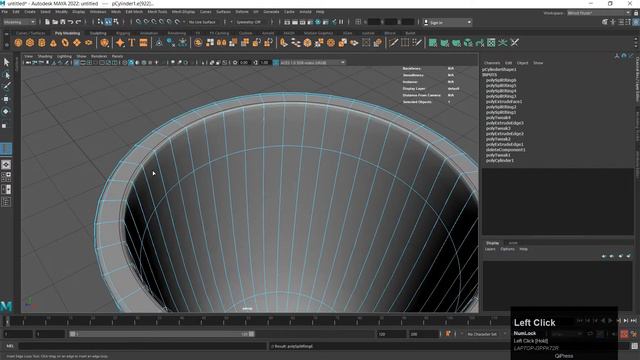Create a polygon disc from the shelf

click(x=89, y=42)
